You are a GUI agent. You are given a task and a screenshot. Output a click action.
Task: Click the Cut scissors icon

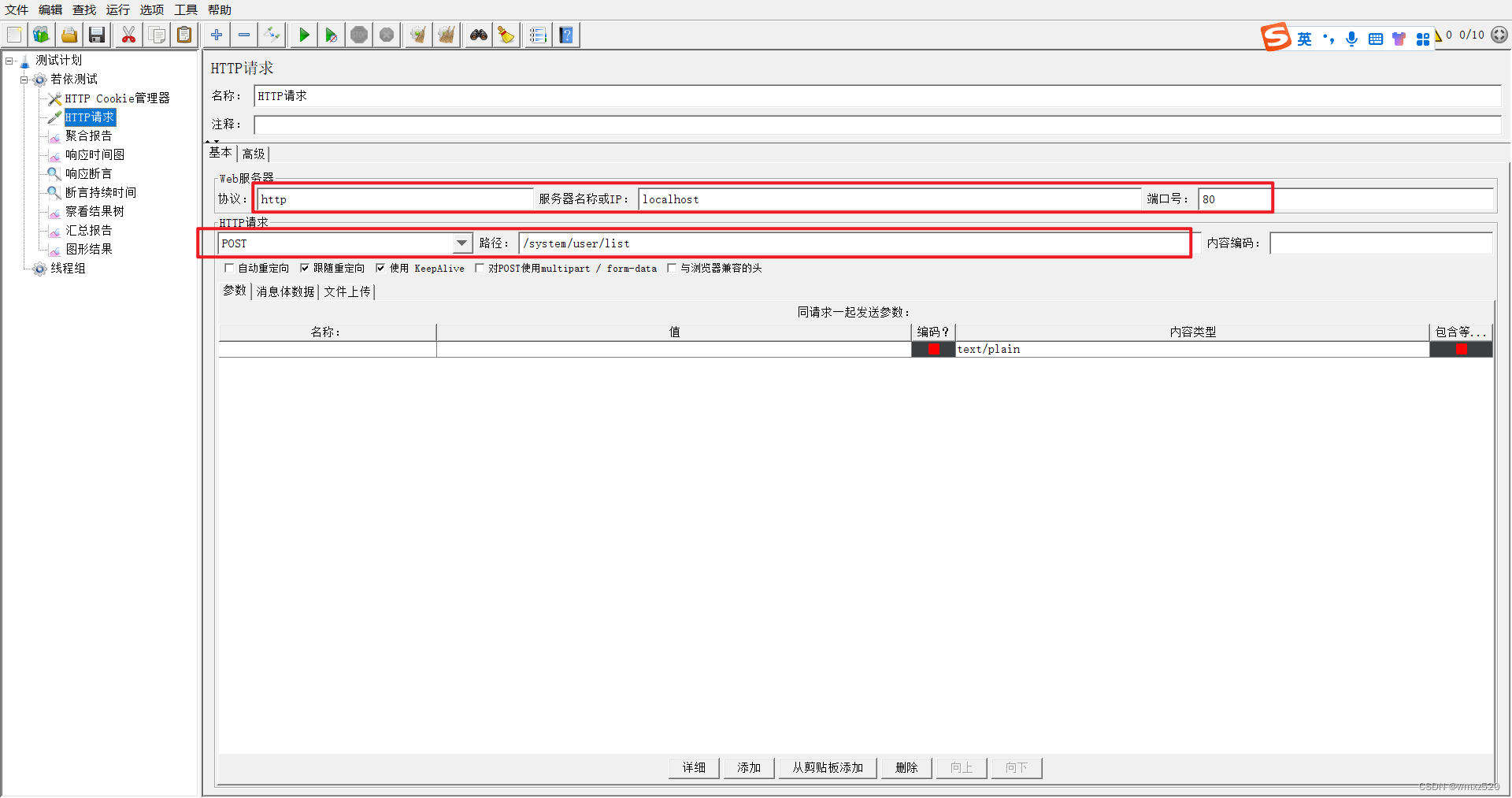pos(128,35)
